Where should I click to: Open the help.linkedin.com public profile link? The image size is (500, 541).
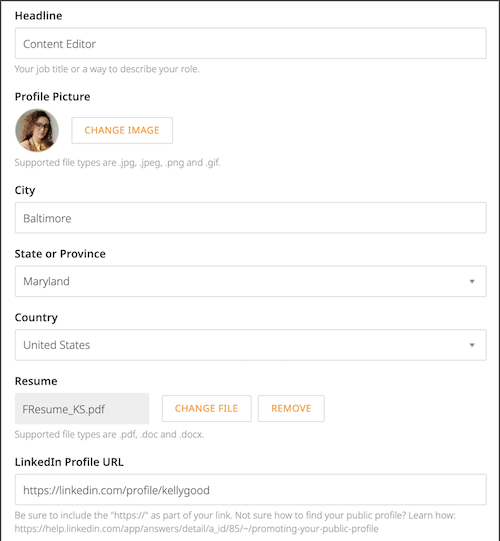click(x=196, y=529)
